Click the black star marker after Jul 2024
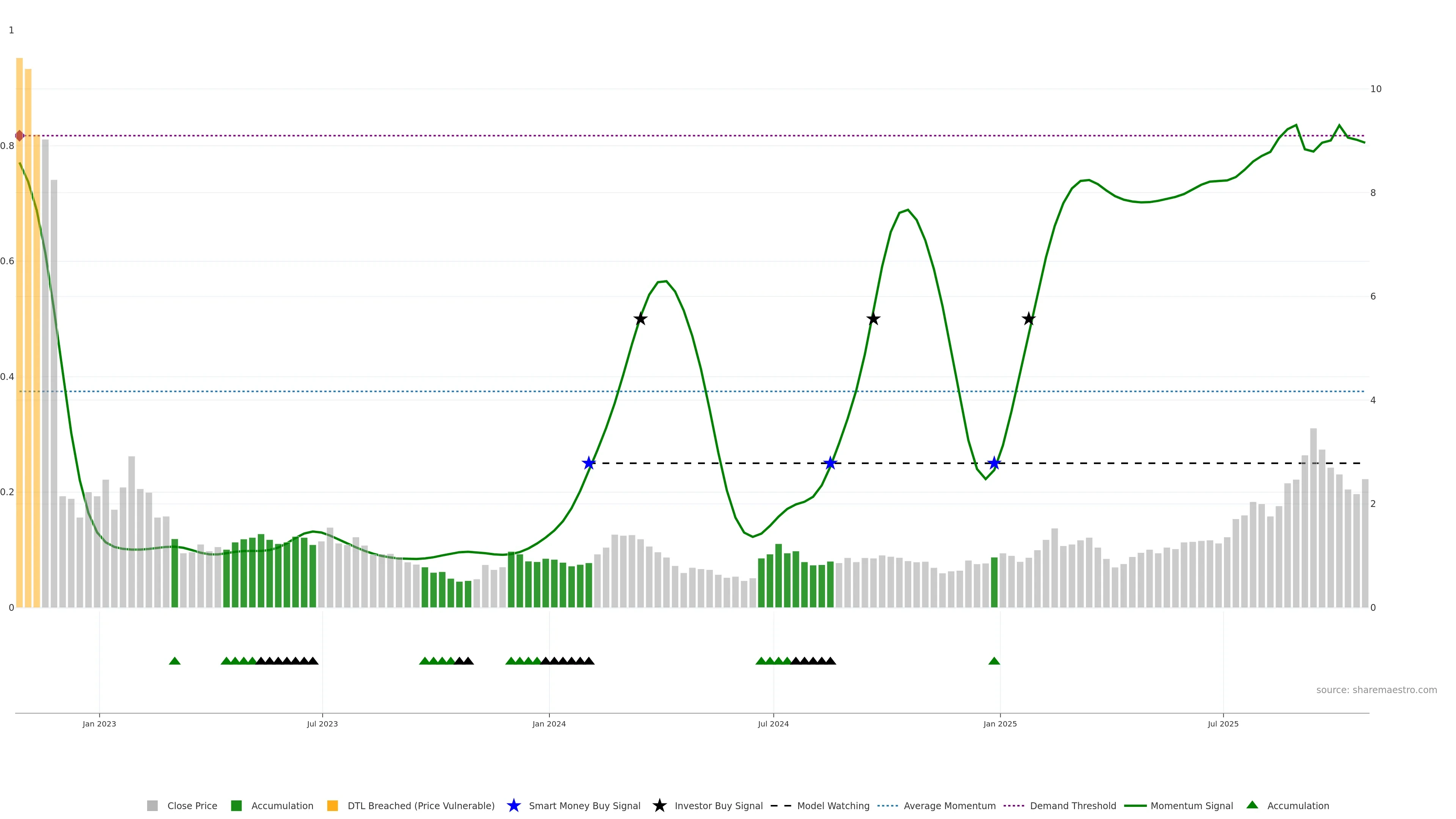Viewport: 1456px width, 819px height. tap(873, 319)
